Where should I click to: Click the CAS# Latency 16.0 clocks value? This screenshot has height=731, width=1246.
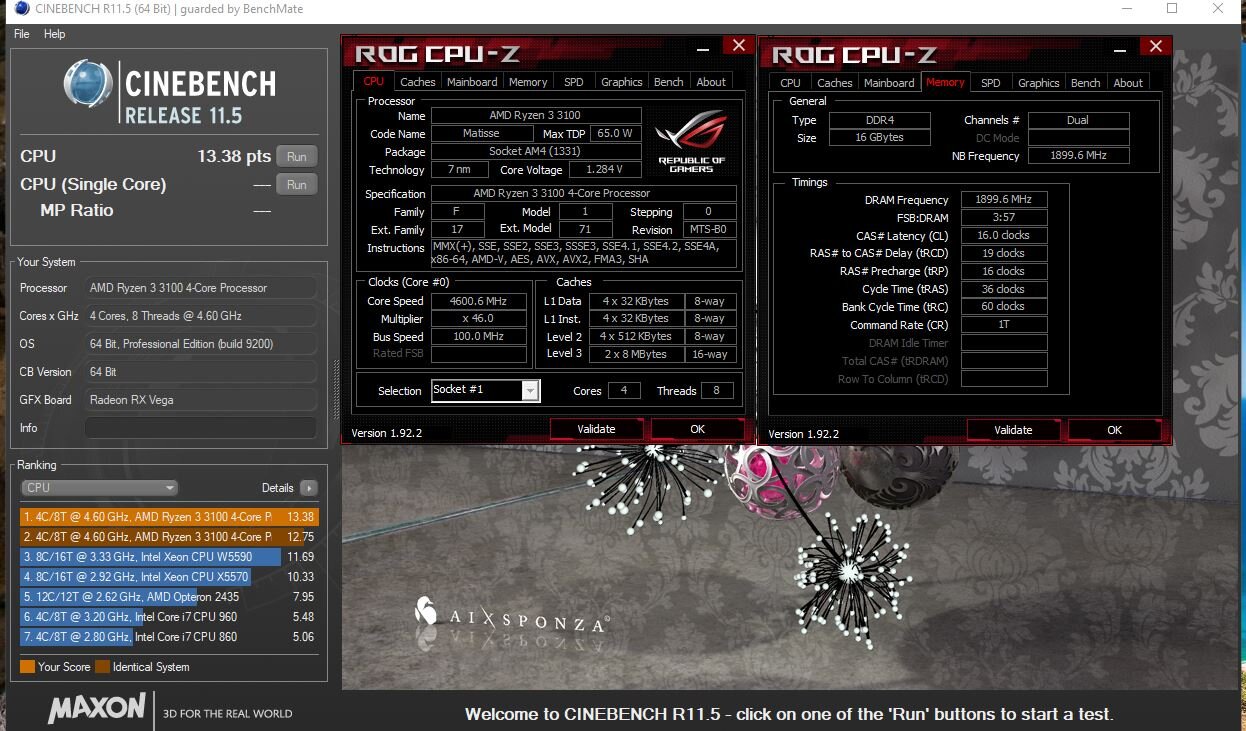pos(1004,236)
